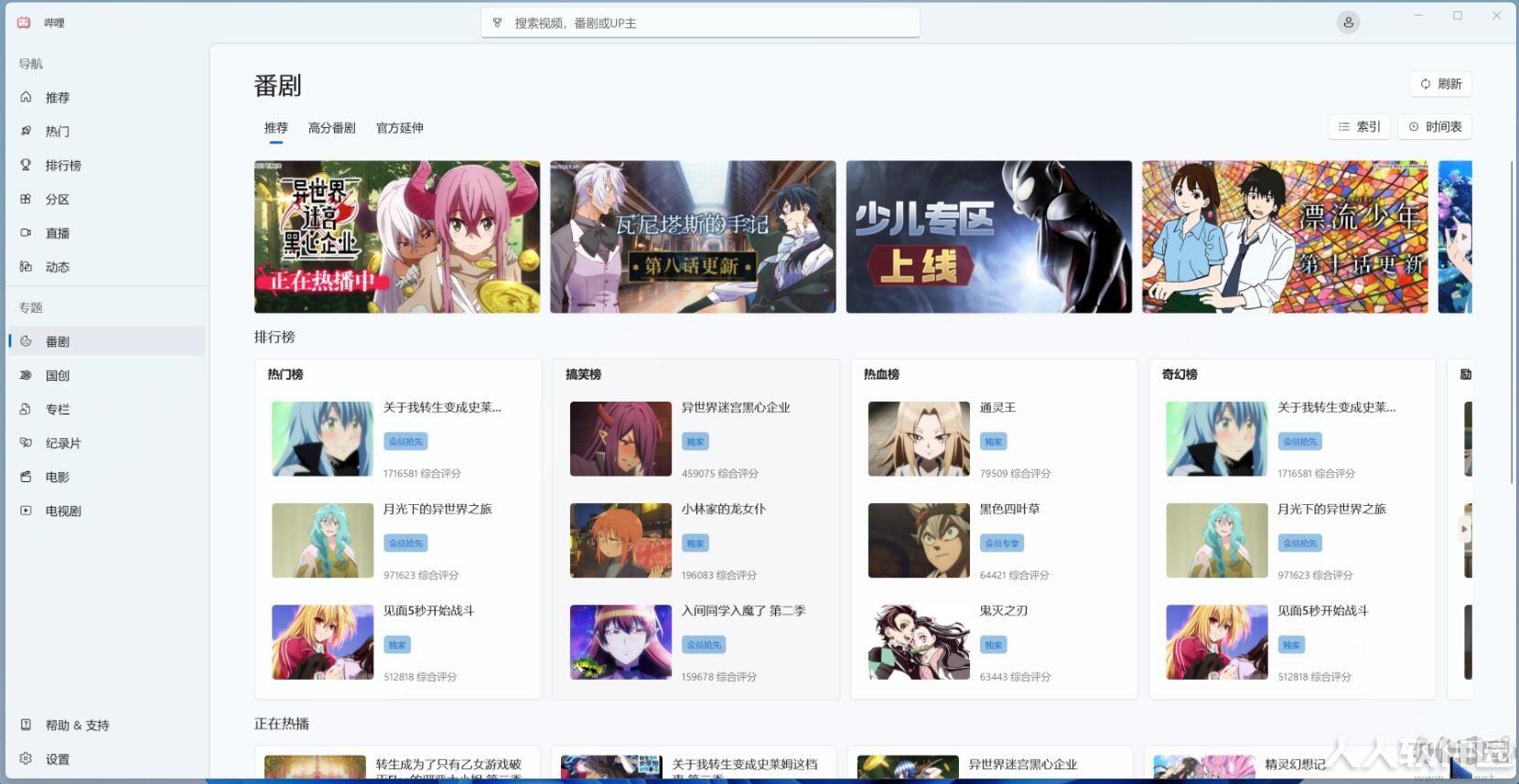Image resolution: width=1519 pixels, height=784 pixels.
Task: Click the 排行榜 label in sidebar
Action: tap(63, 166)
